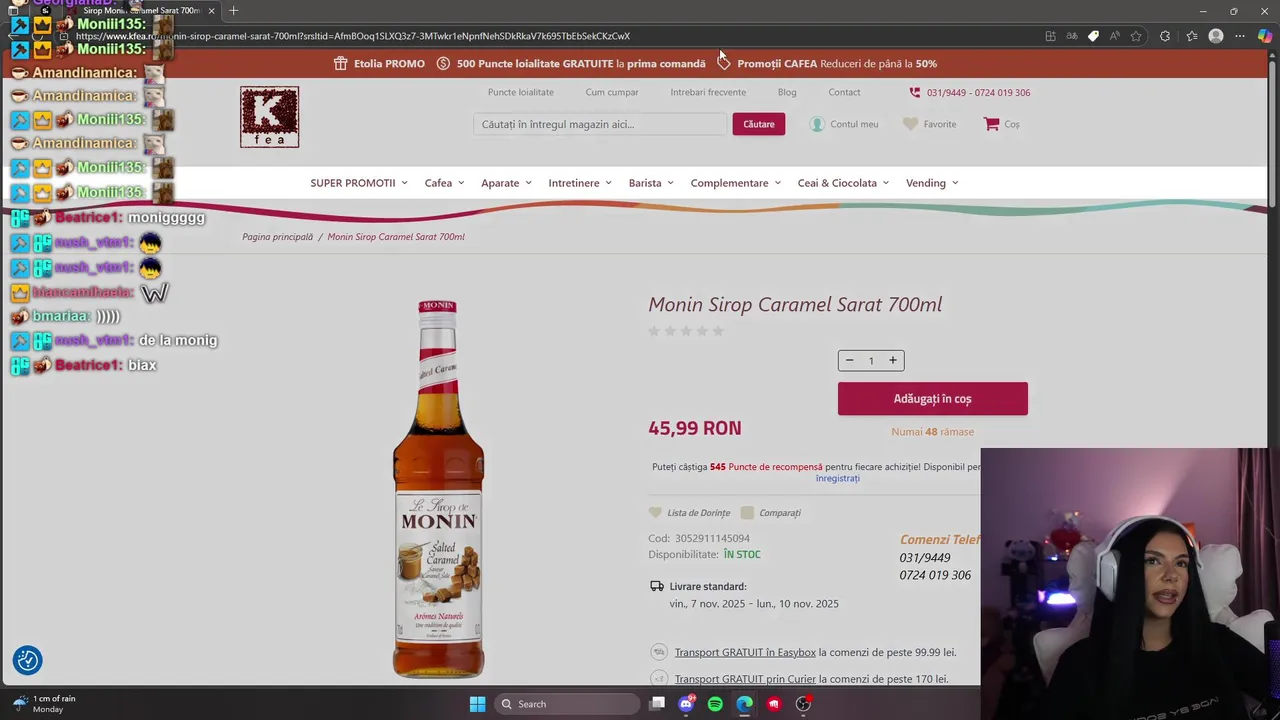
Task: Open Cum cumpar page
Action: (612, 92)
